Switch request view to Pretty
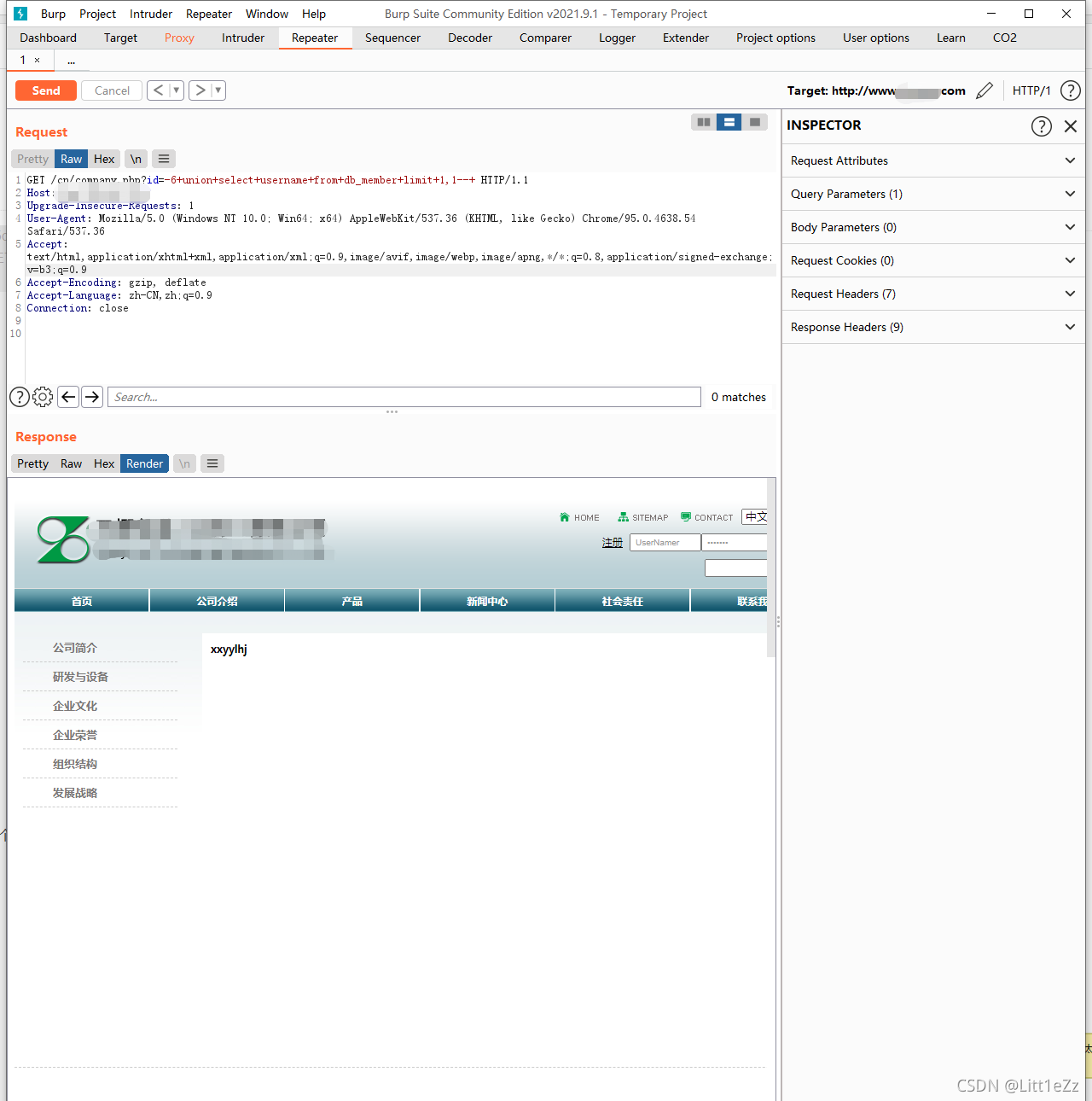Image resolution: width=1092 pixels, height=1101 pixels. pos(32,159)
